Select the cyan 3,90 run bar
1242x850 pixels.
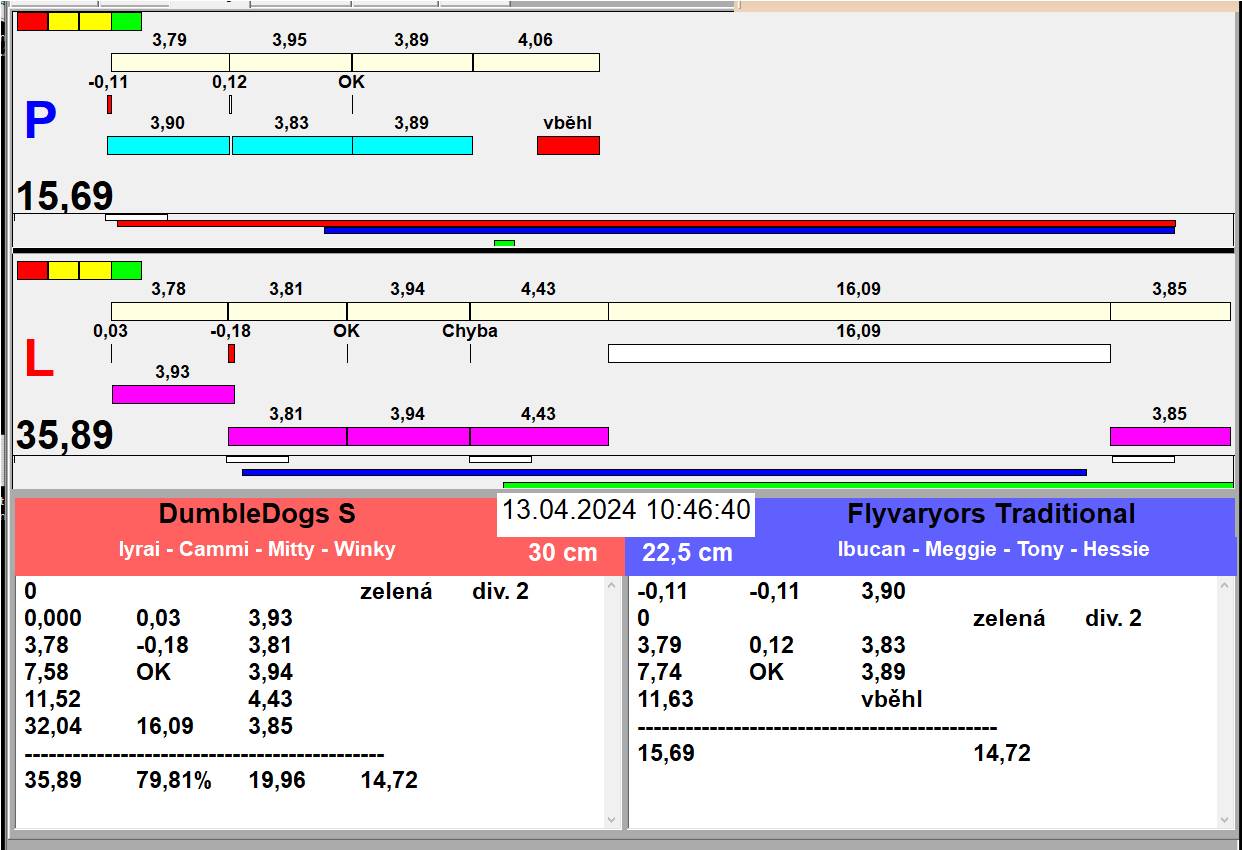coord(168,145)
